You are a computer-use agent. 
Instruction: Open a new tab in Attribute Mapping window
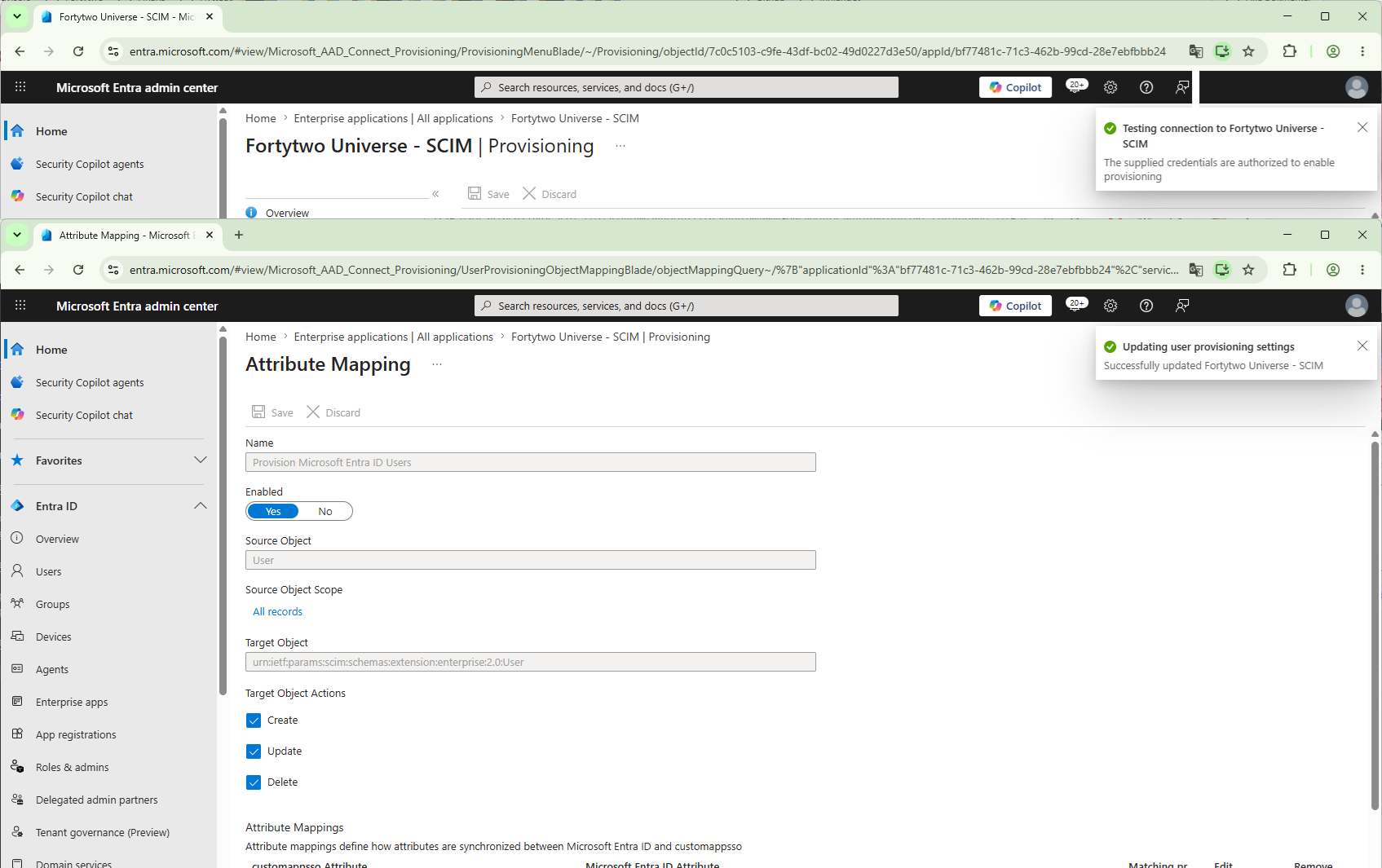coord(239,235)
